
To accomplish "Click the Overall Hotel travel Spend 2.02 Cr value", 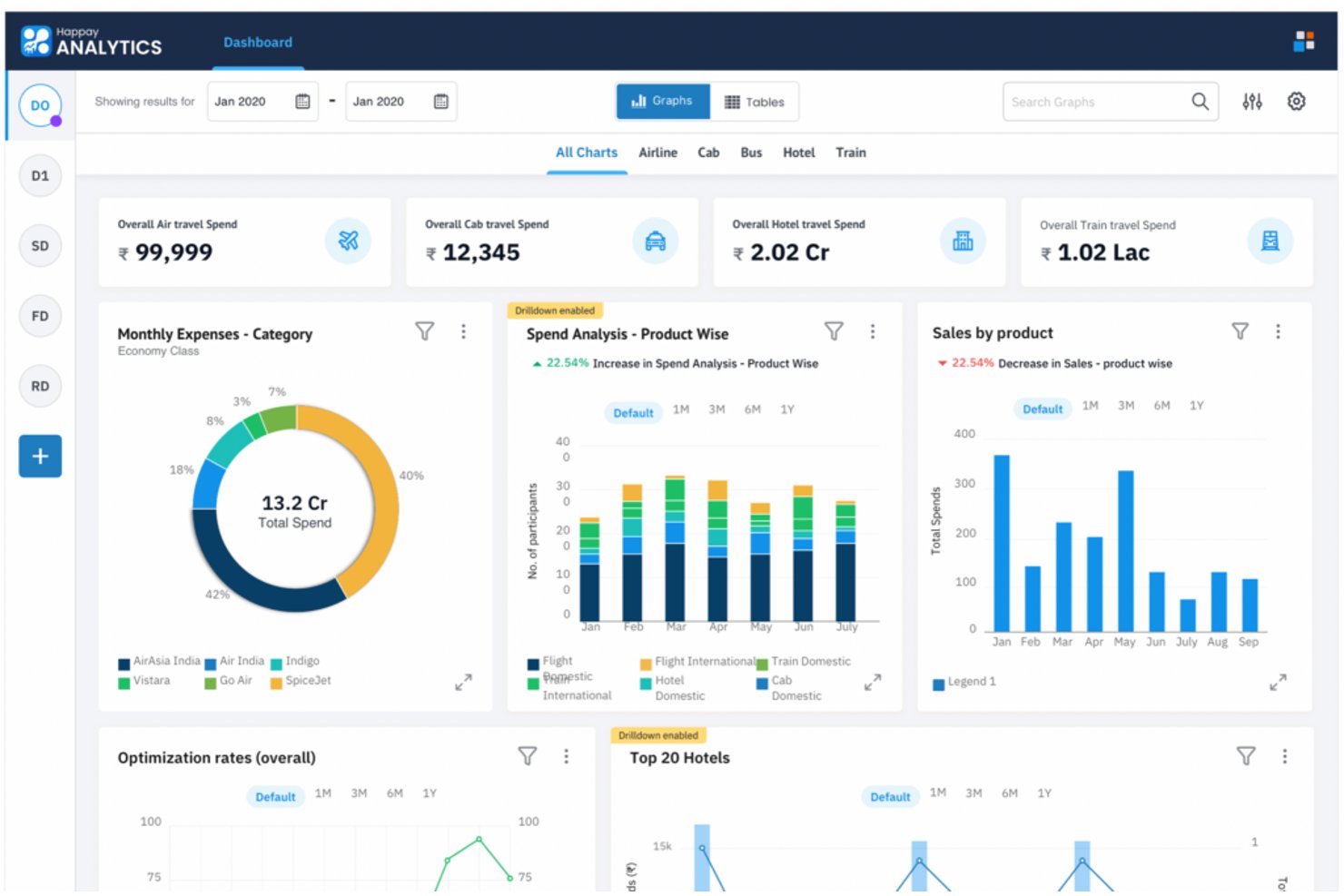I will (x=781, y=252).
